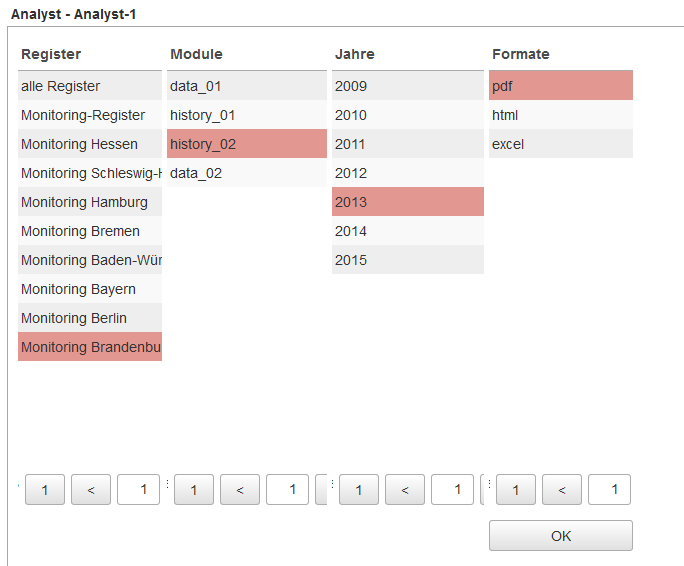Select html in the Formate list
This screenshot has width=684, height=566.
click(x=560, y=115)
